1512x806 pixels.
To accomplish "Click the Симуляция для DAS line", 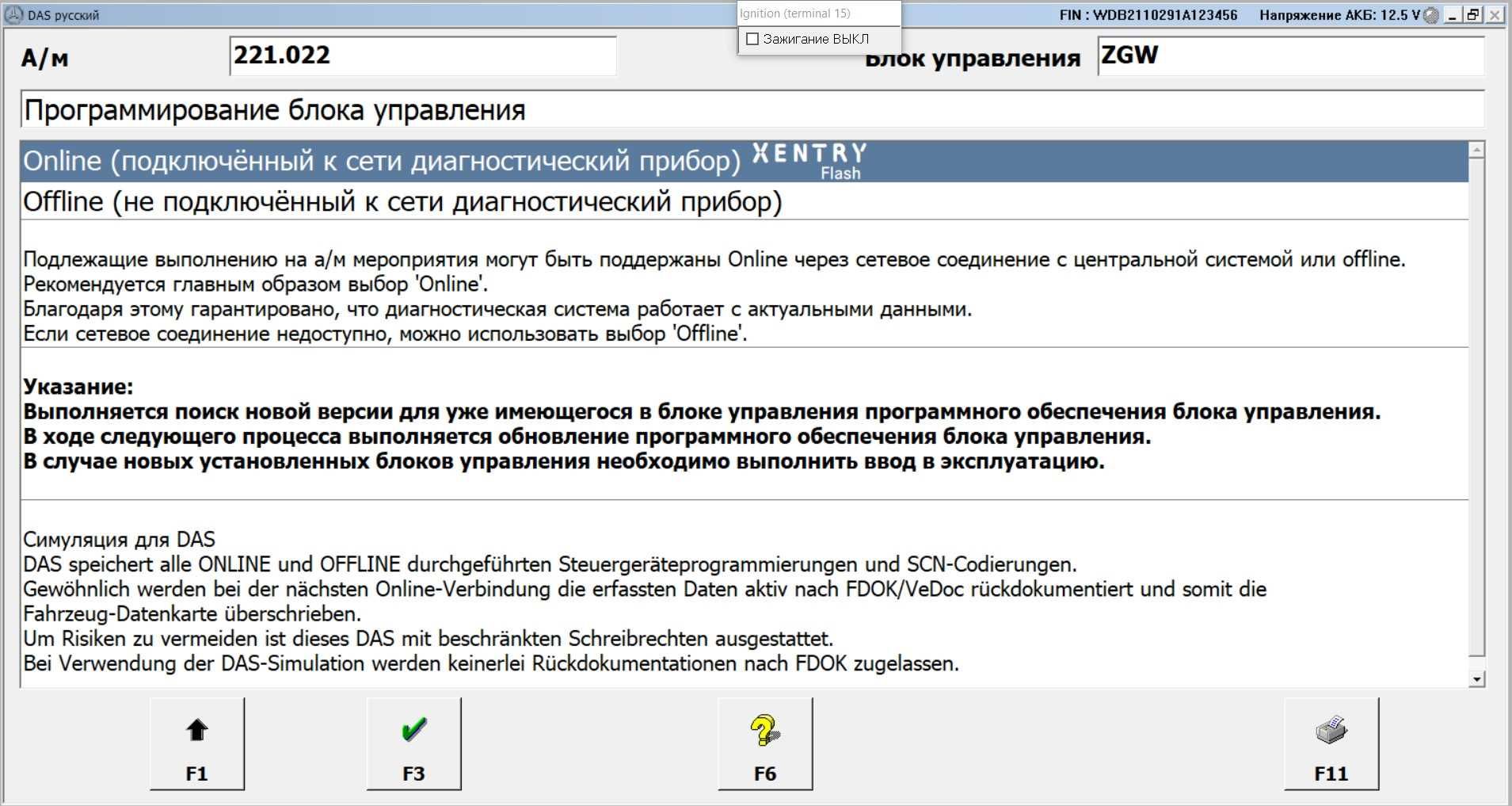I will click(x=119, y=540).
